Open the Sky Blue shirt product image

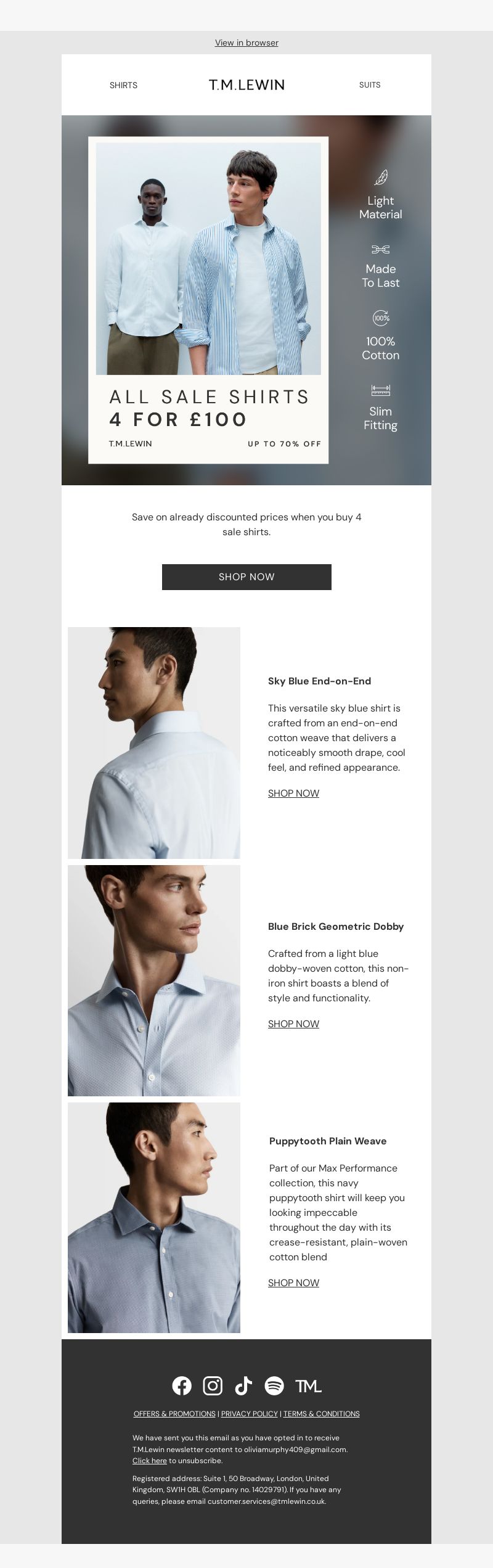click(154, 743)
